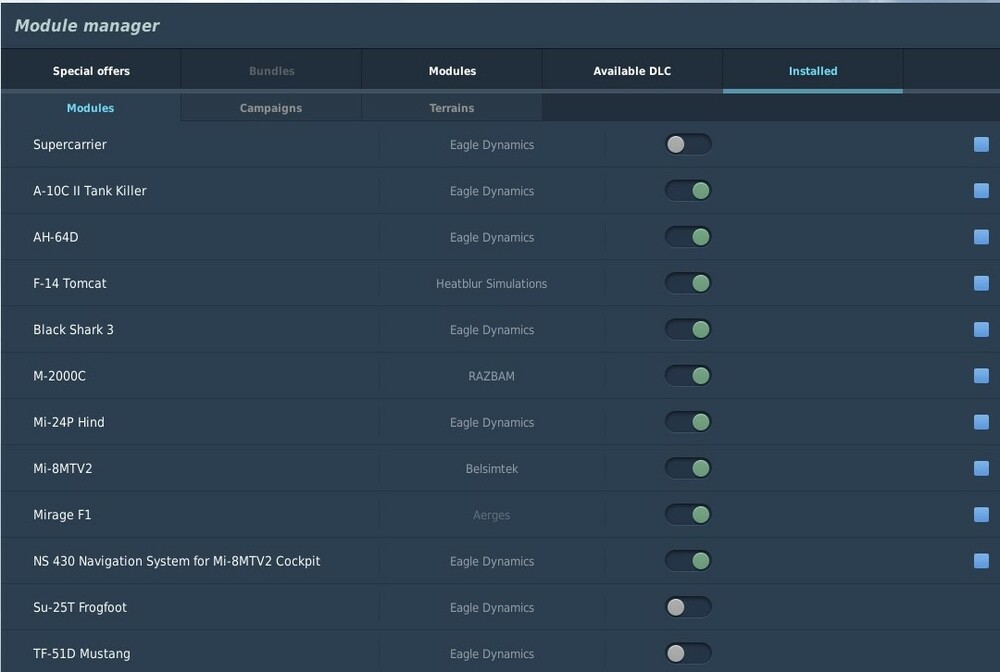This screenshot has height=672, width=1000.
Task: Click the blue square icon for Supercarrier
Action: pyautogui.click(x=981, y=145)
